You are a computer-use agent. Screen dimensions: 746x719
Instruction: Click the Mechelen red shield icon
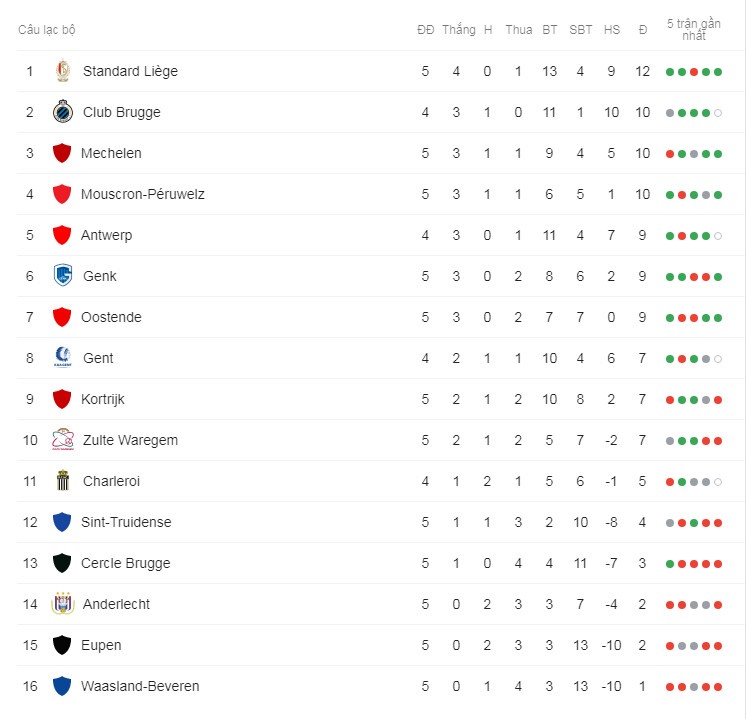pos(62,153)
